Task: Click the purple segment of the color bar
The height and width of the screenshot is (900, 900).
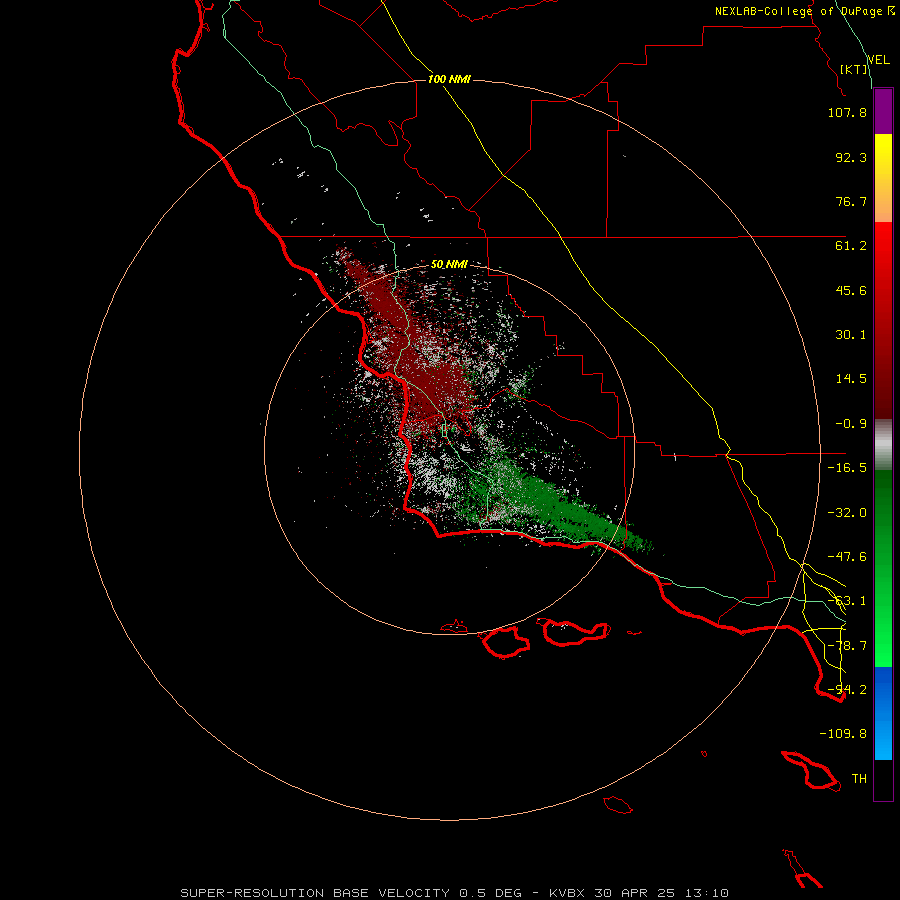Action: point(883,112)
